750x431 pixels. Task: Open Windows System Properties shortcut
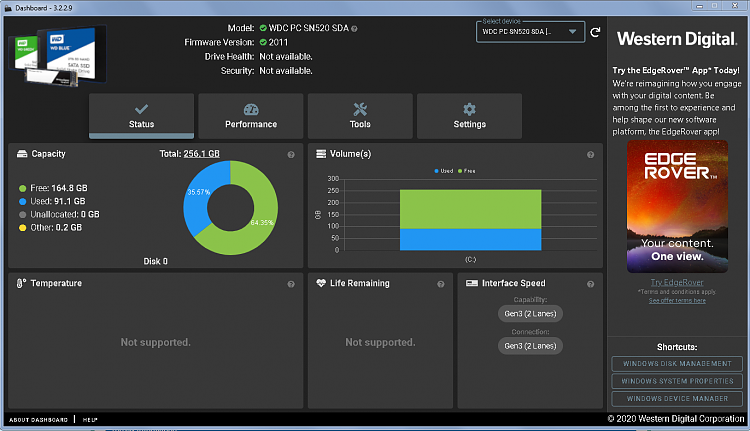pos(677,381)
